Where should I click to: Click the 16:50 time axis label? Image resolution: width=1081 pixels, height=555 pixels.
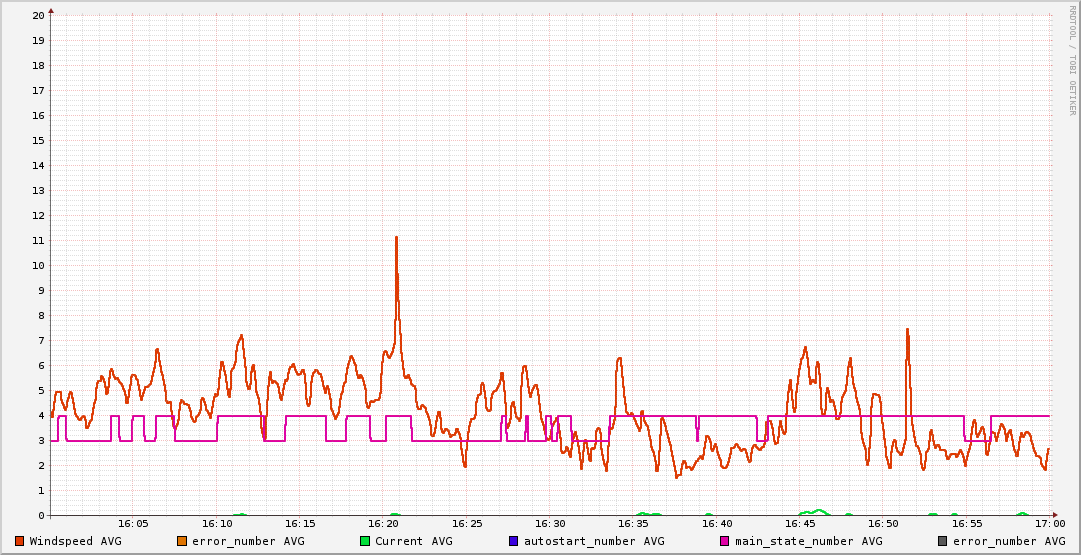(x=883, y=523)
